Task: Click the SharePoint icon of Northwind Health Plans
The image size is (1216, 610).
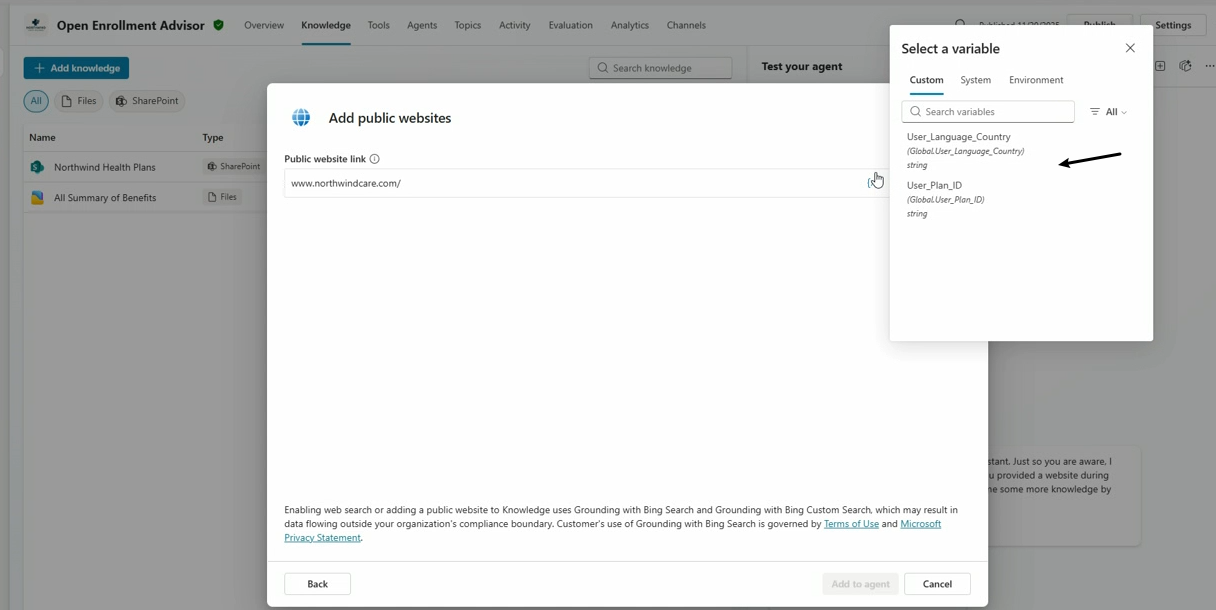Action: point(37,167)
